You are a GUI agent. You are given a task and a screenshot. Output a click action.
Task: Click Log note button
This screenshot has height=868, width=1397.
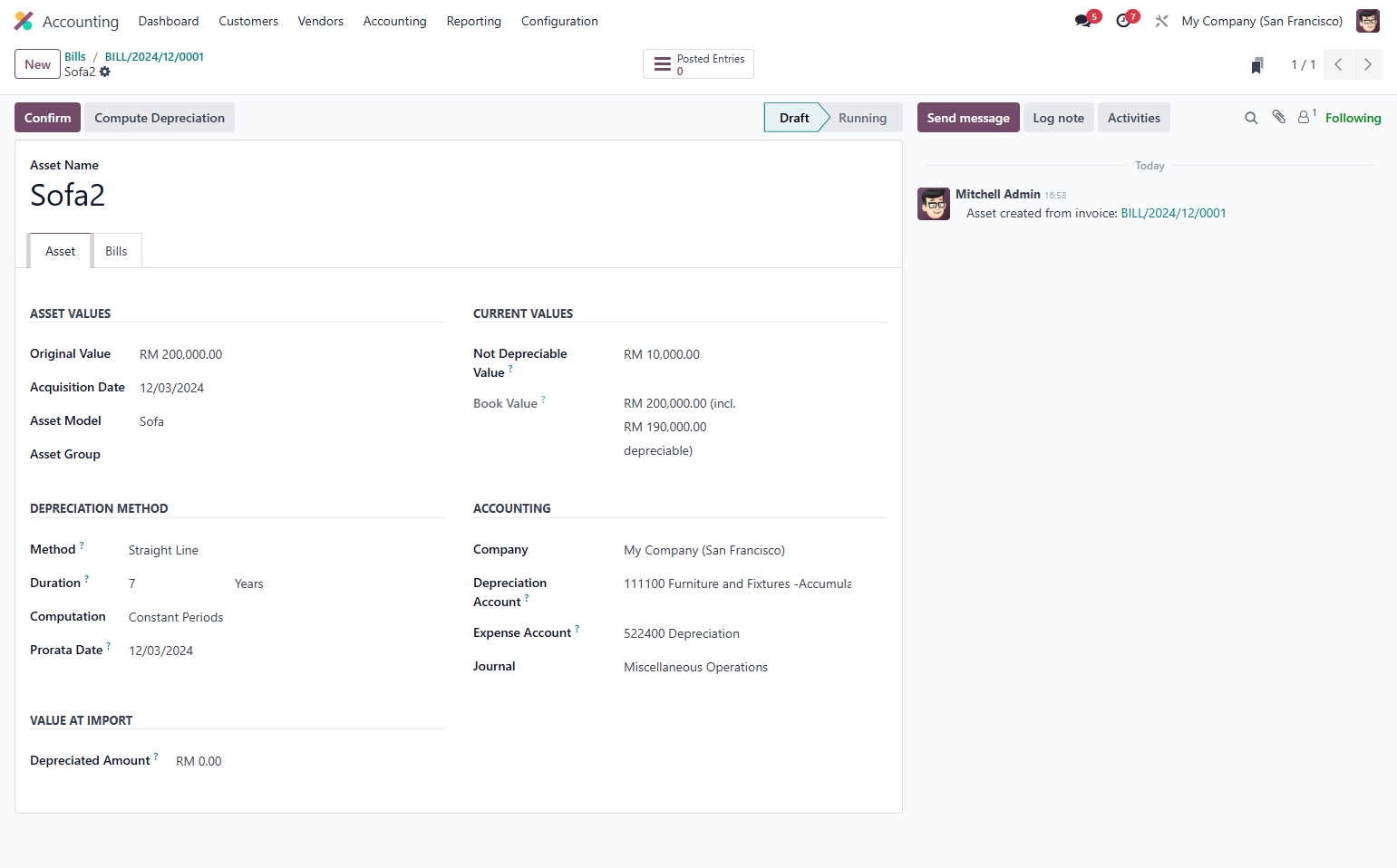coord(1058,118)
